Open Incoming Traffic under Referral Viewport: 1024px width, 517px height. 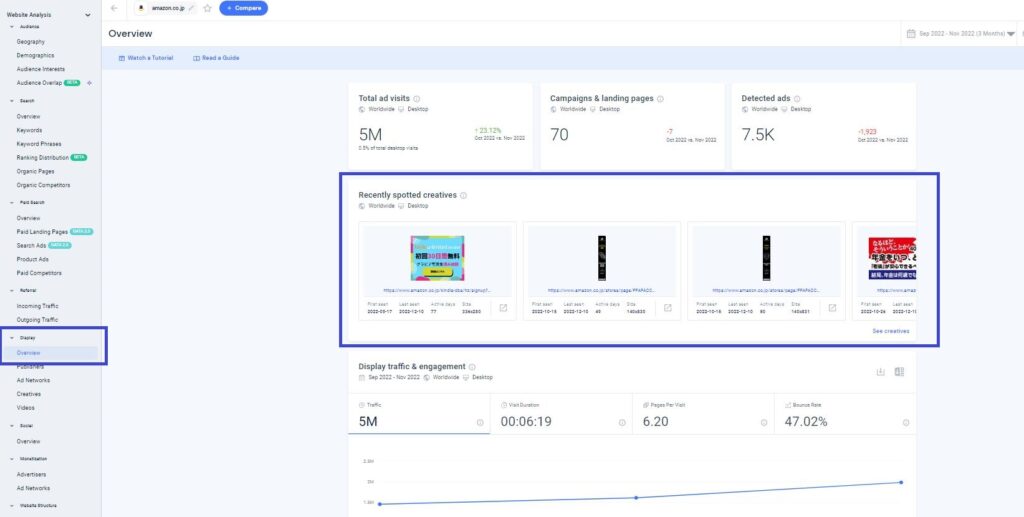pos(37,306)
